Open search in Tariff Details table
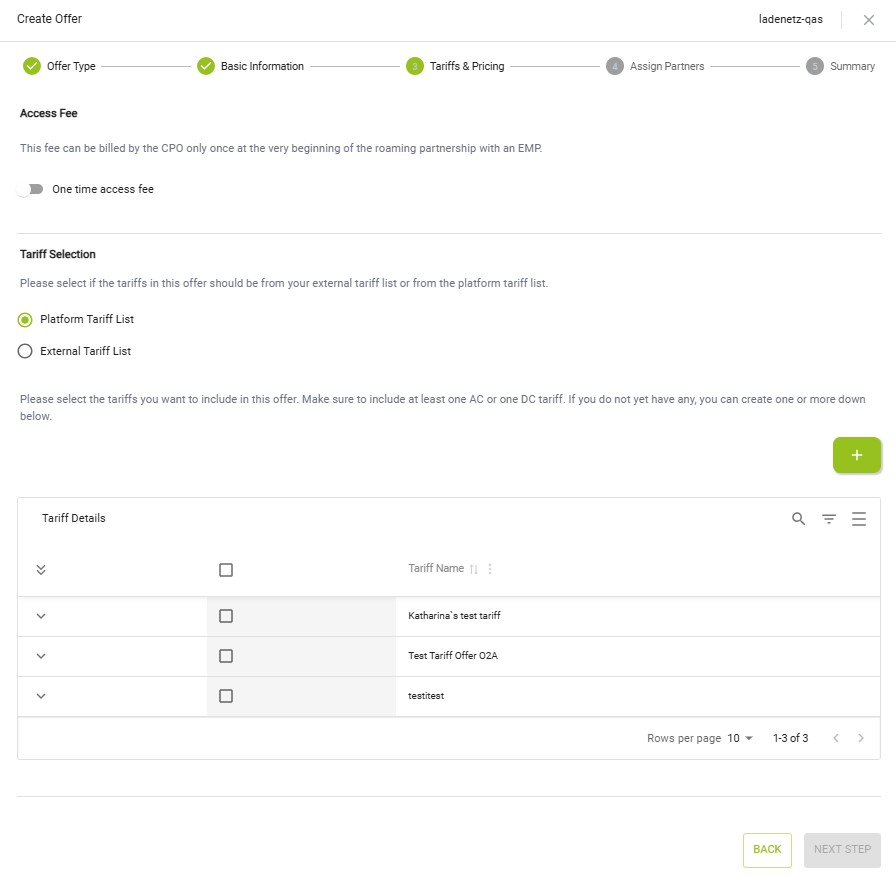Screen dimensions: 896x891 pos(798,518)
